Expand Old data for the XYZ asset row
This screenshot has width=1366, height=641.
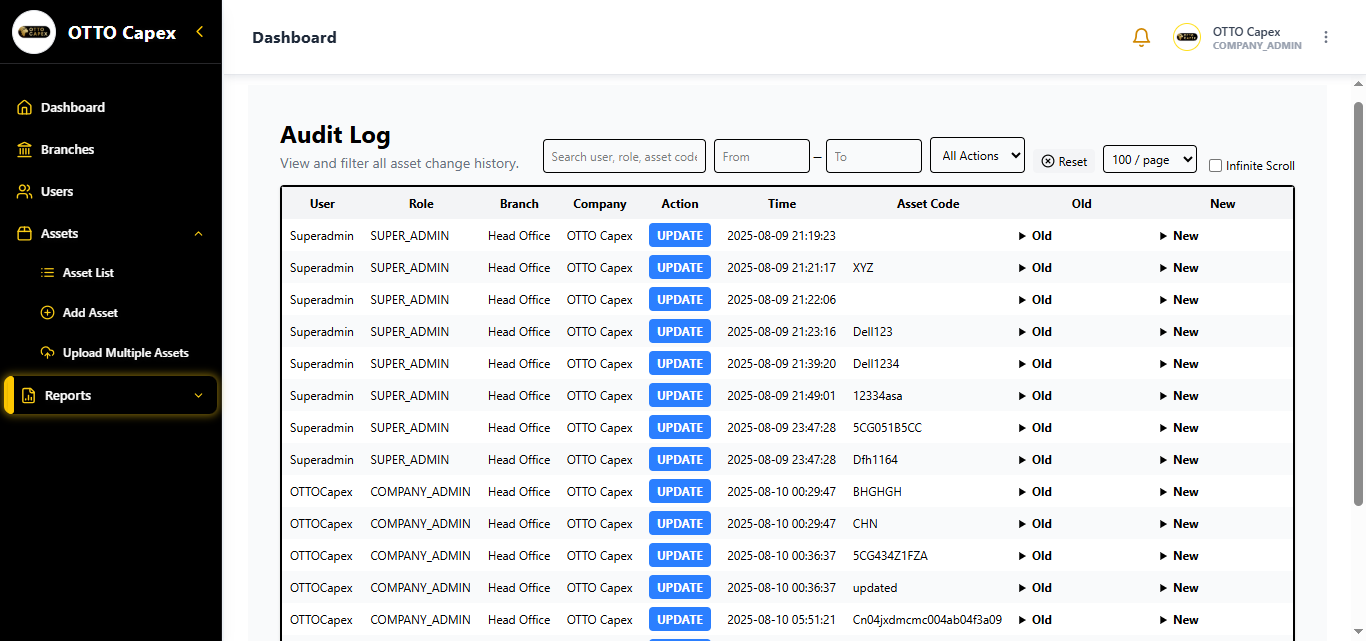1033,267
